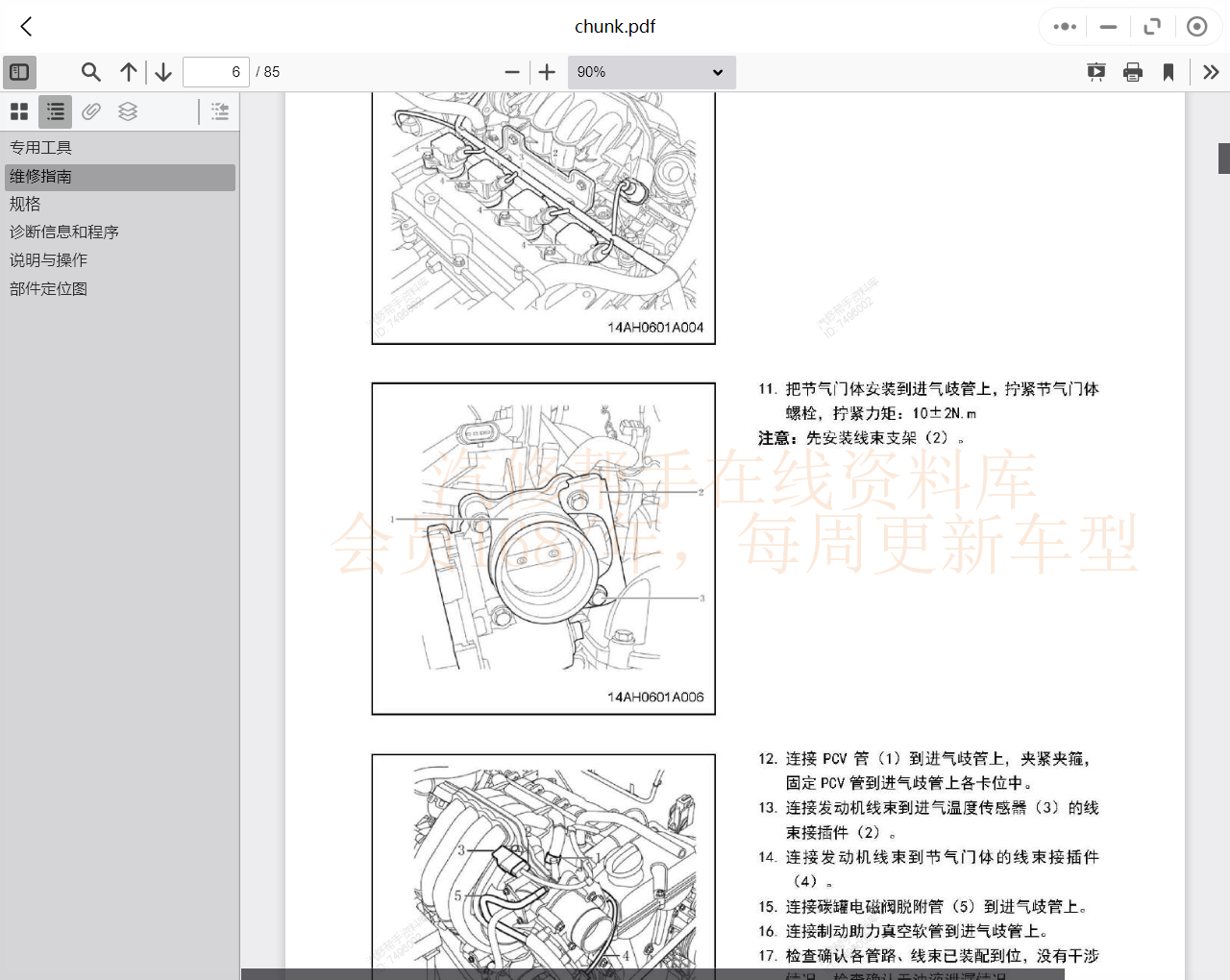Image resolution: width=1230 pixels, height=980 pixels.
Task: Go to the next page with down arrow
Action: click(x=162, y=71)
